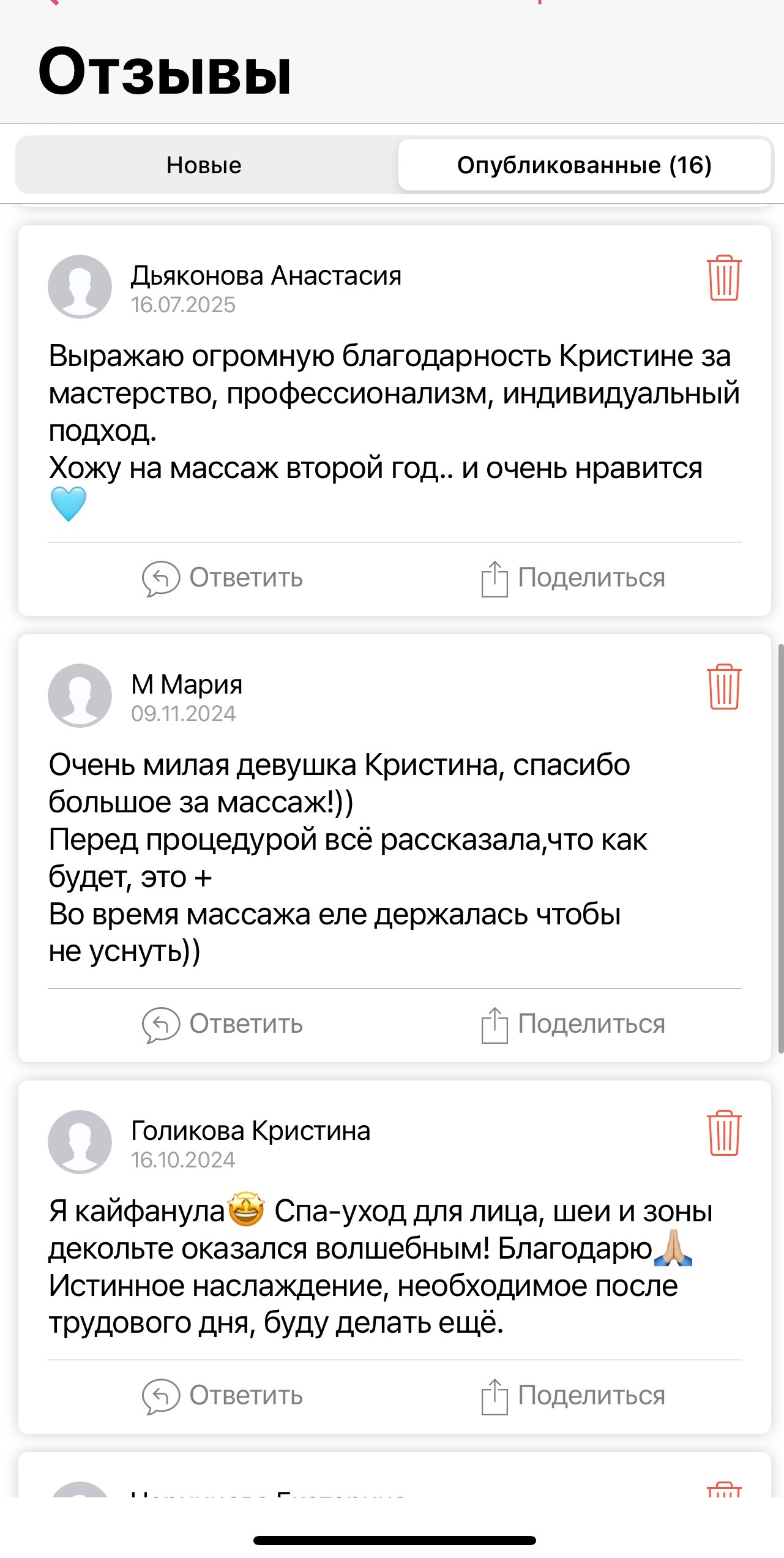Tap Дьяконова Анастасия's avatar picture
784x1558 pixels.
80,287
